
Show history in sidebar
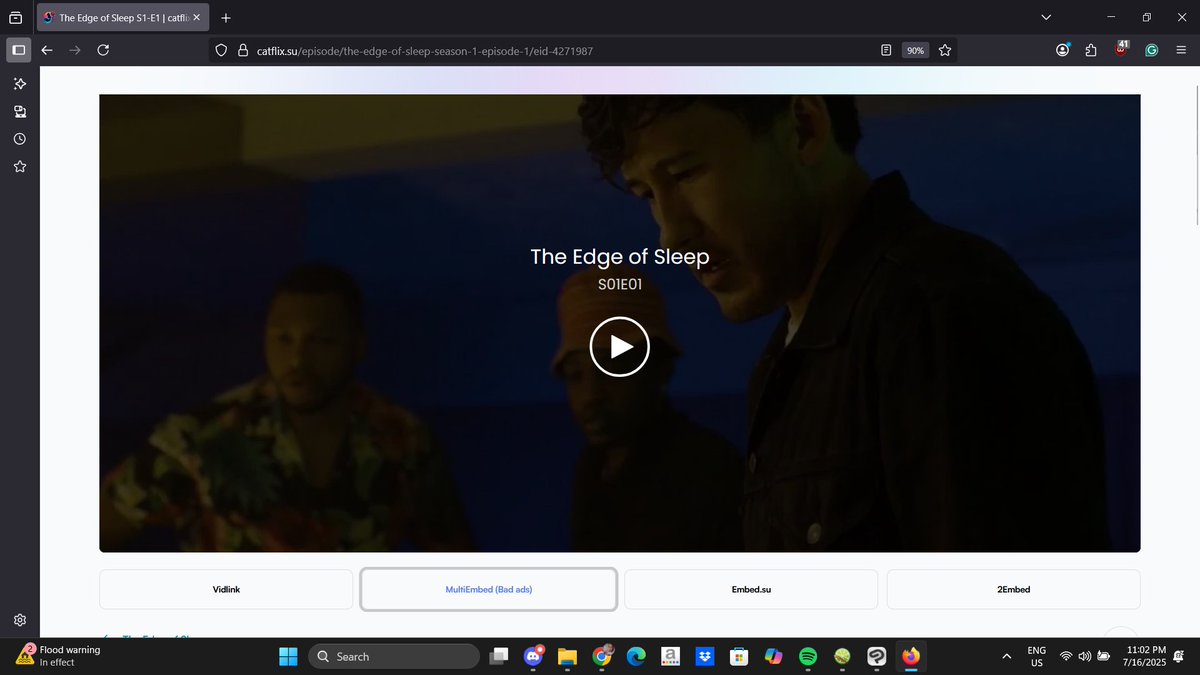(x=19, y=139)
